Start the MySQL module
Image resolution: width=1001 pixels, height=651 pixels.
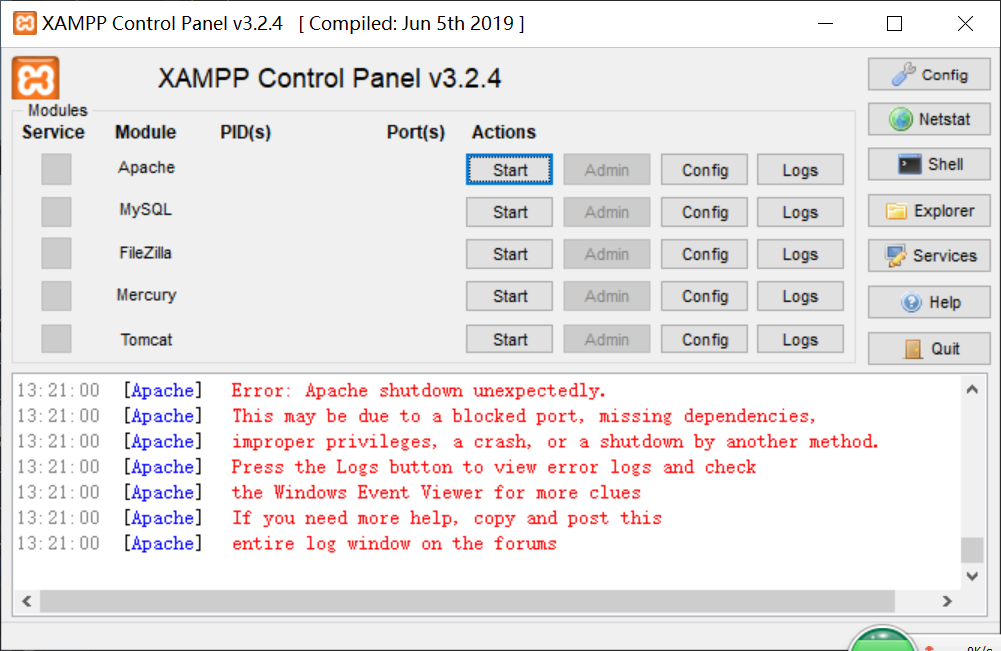pos(509,212)
